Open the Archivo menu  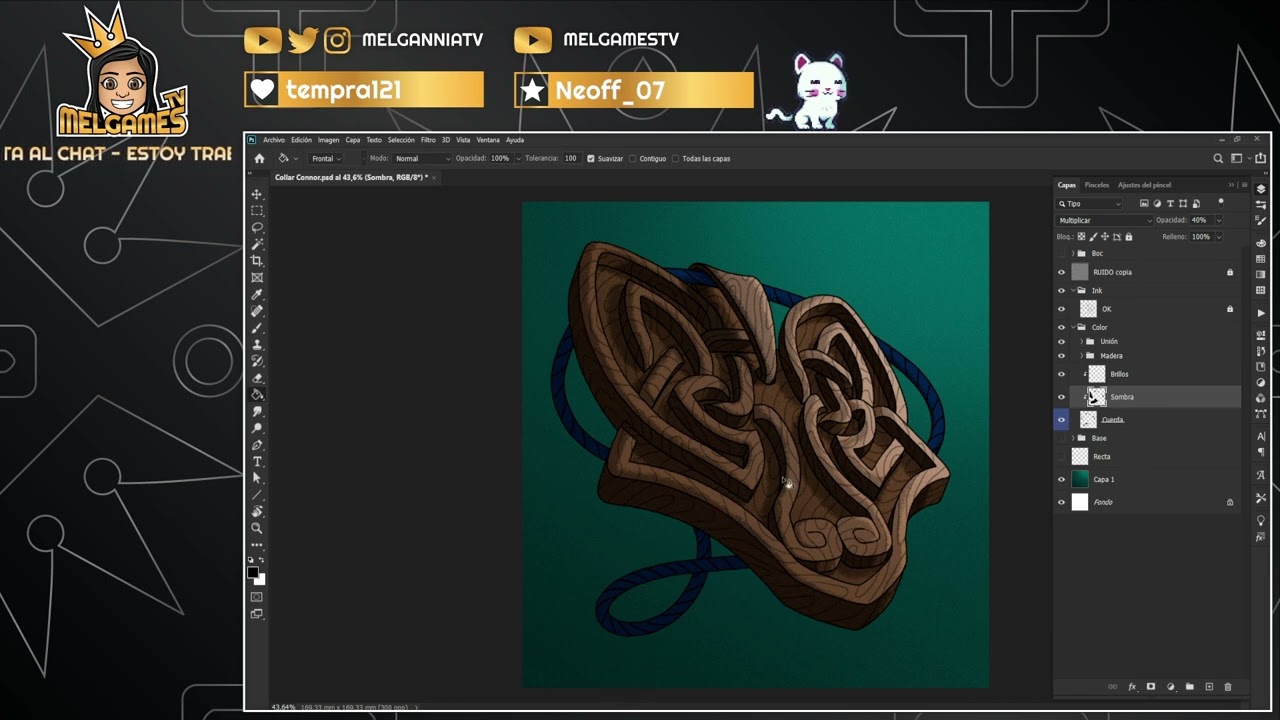point(274,140)
